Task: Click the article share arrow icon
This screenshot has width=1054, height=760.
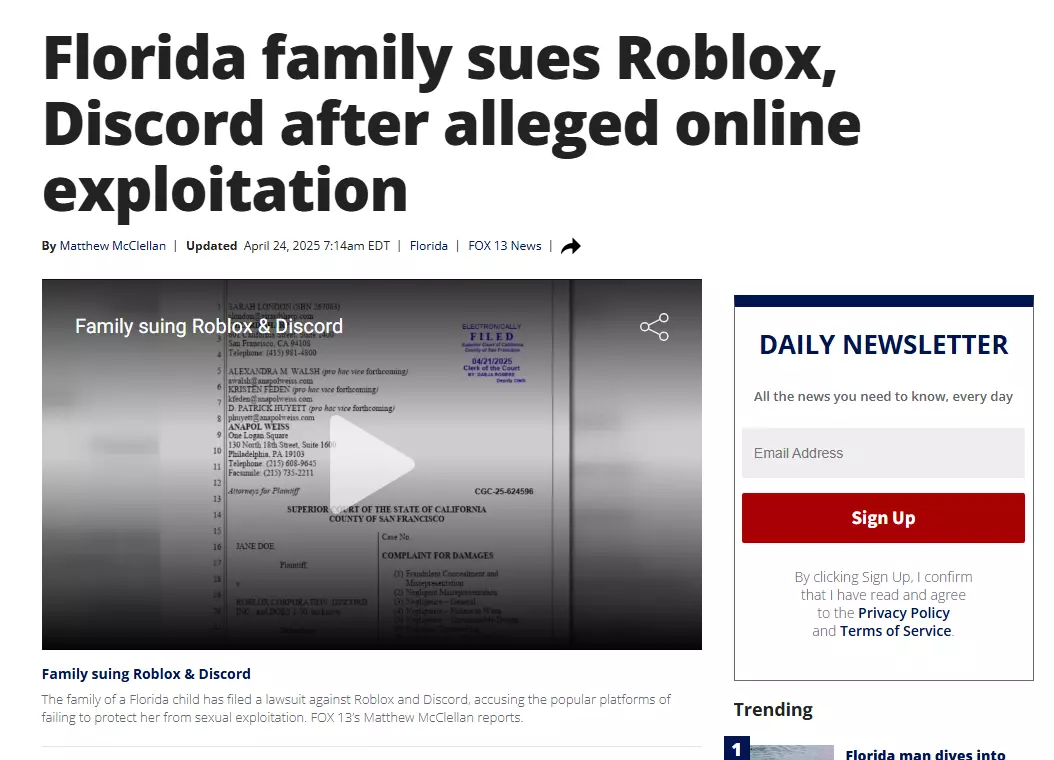Action: click(x=571, y=247)
